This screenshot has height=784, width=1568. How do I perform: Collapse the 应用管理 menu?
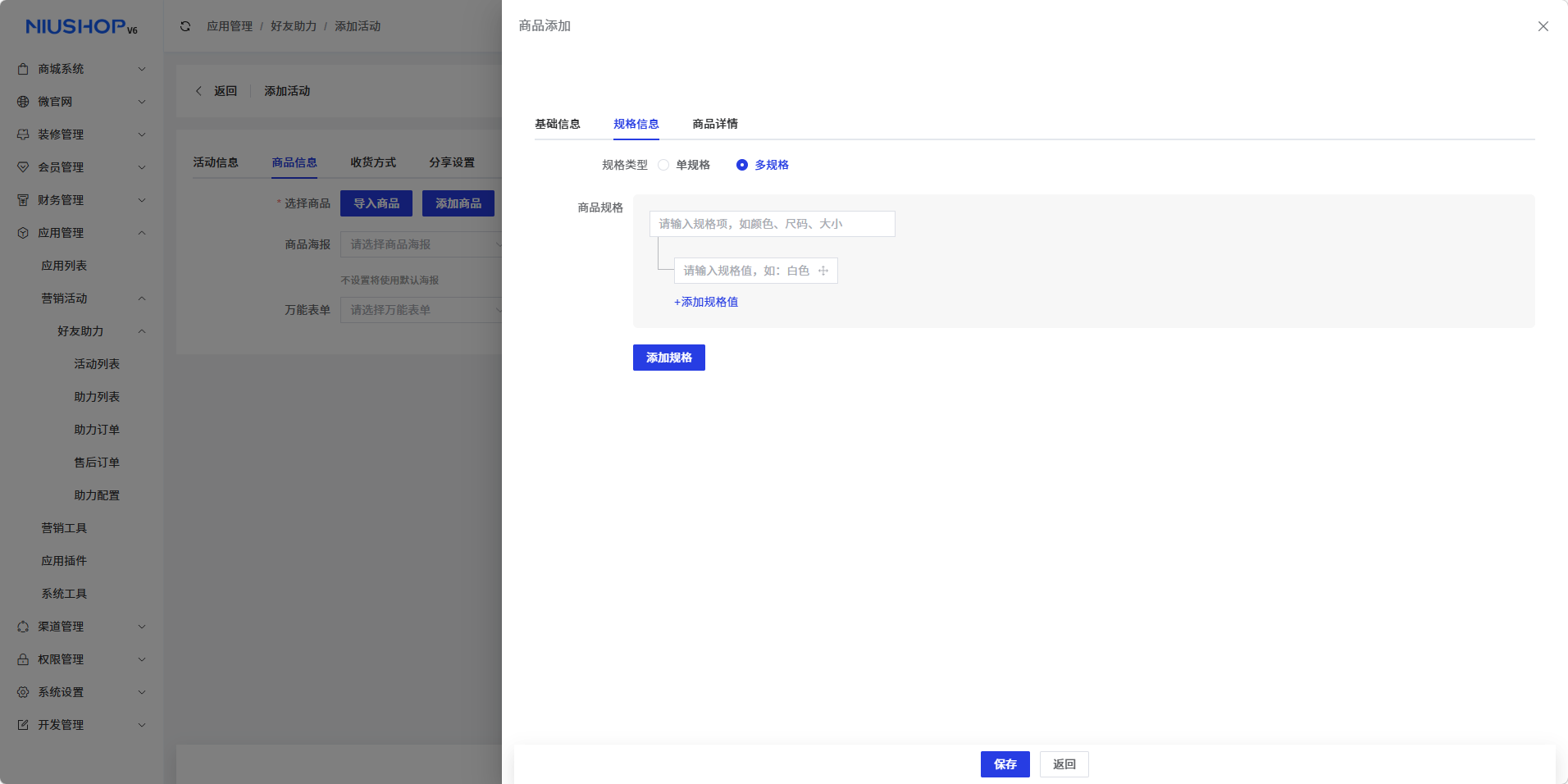142,233
